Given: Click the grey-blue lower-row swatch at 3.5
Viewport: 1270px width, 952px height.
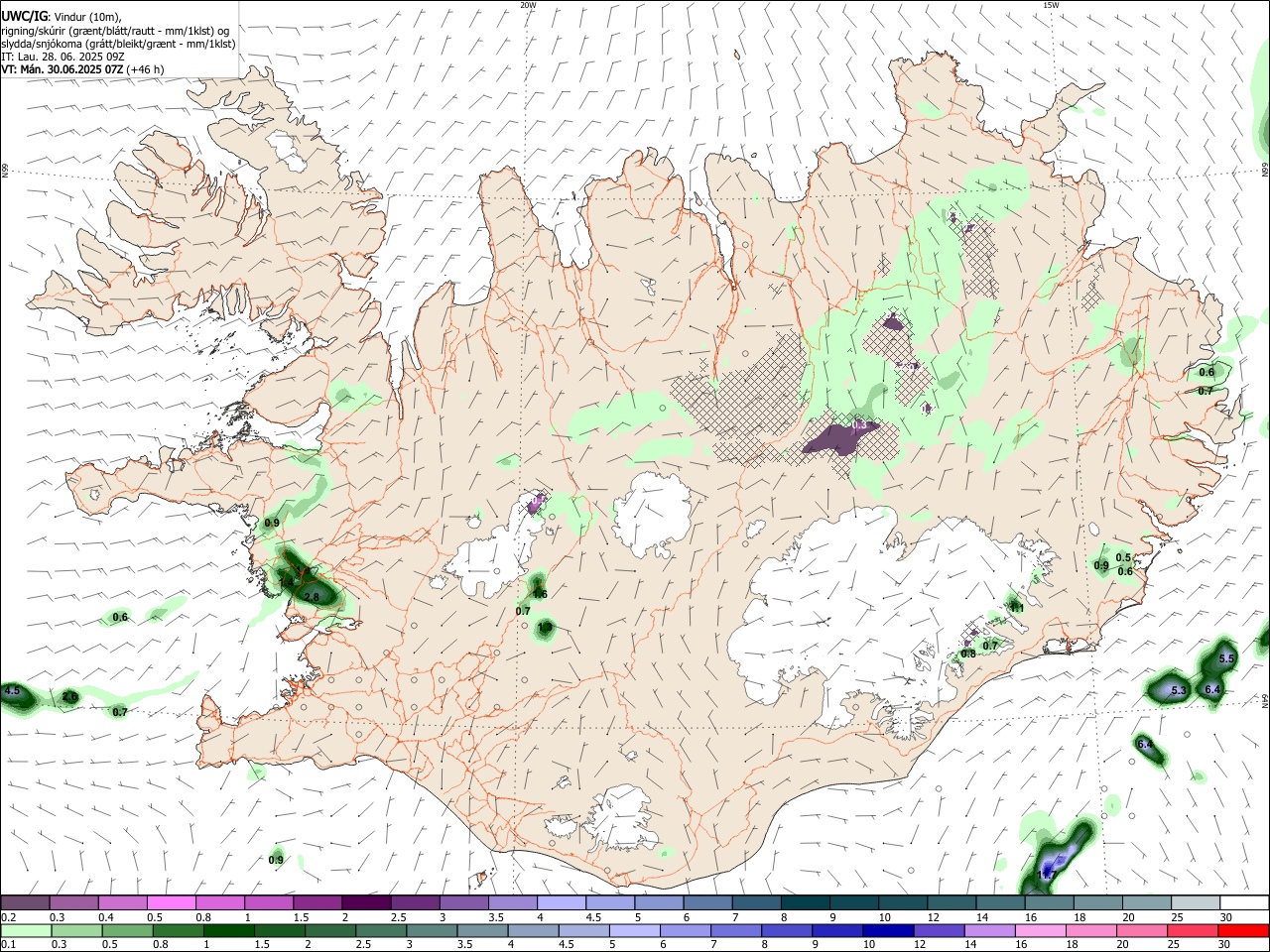Looking at the screenshot, I should (x=482, y=930).
